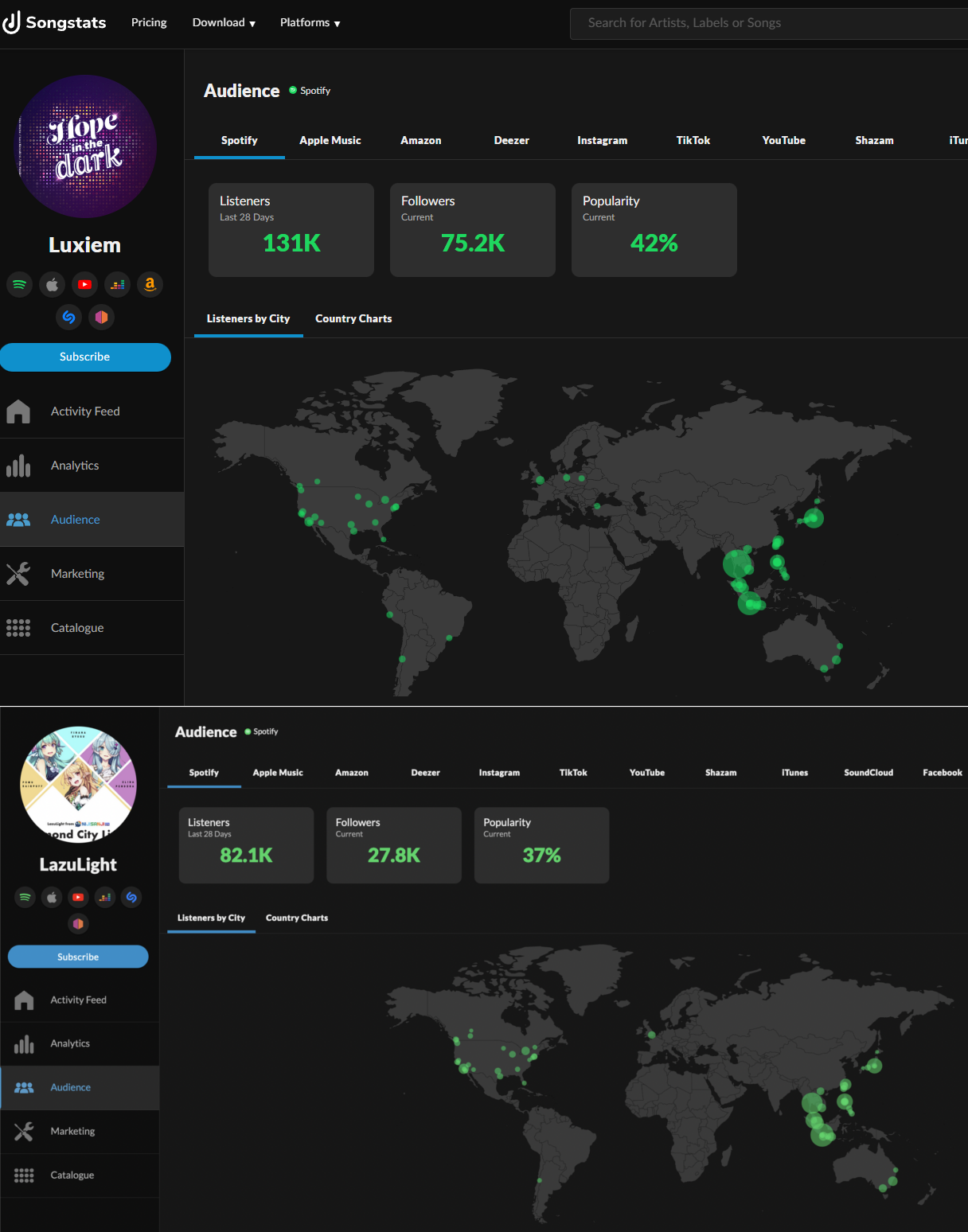The height and width of the screenshot is (1232, 968).
Task: Click the Analytics bar-chart icon under Luxiem
Action: (18, 466)
